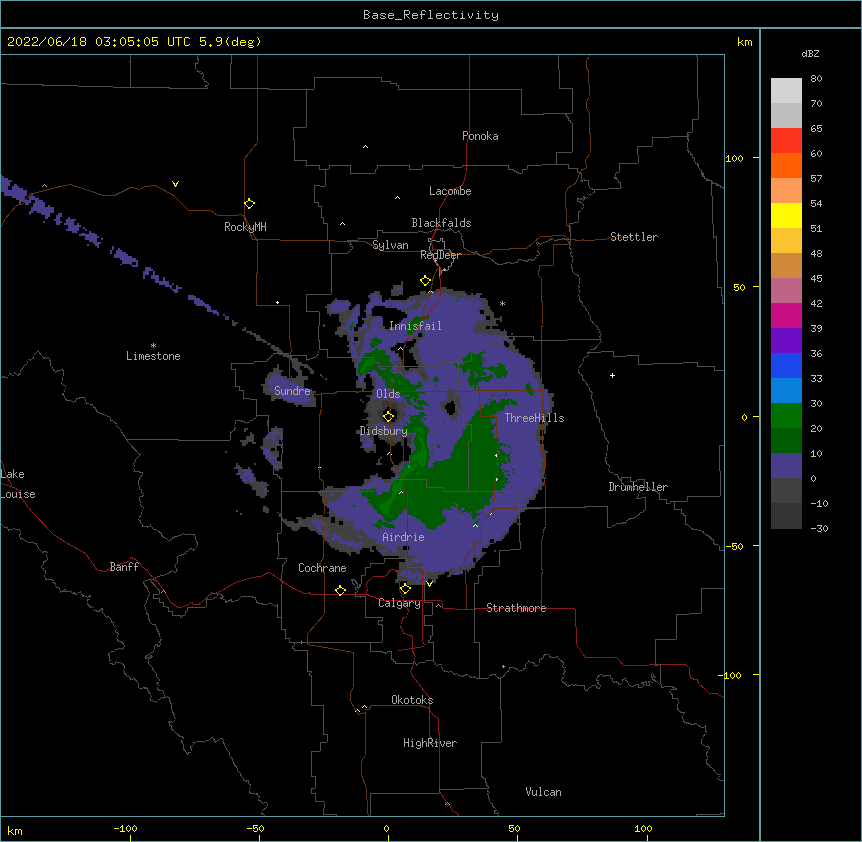The height and width of the screenshot is (842, 862).
Task: Click the -50 tick label on the vertical axis
Action: point(734,546)
